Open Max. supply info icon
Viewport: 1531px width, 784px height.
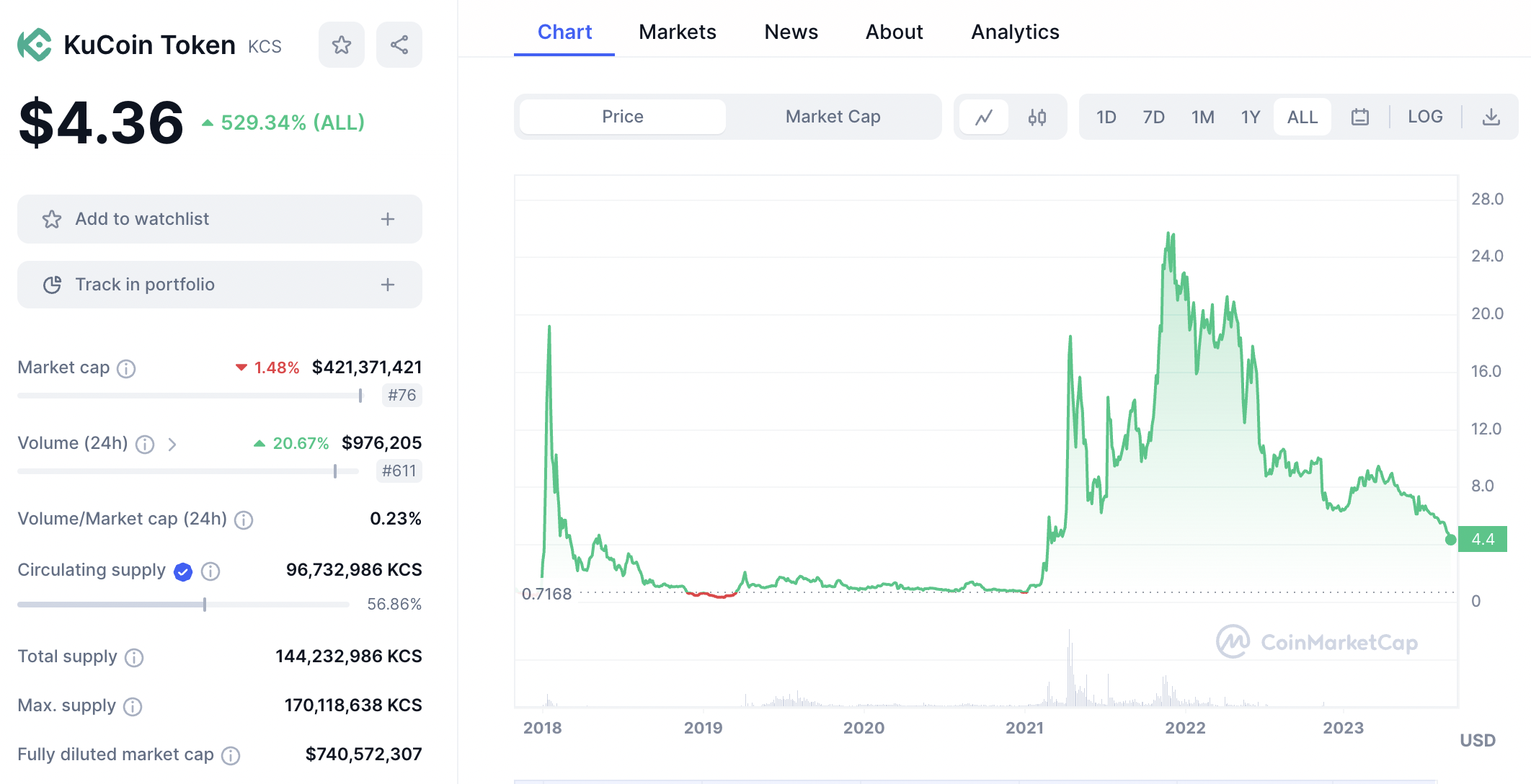(x=133, y=706)
